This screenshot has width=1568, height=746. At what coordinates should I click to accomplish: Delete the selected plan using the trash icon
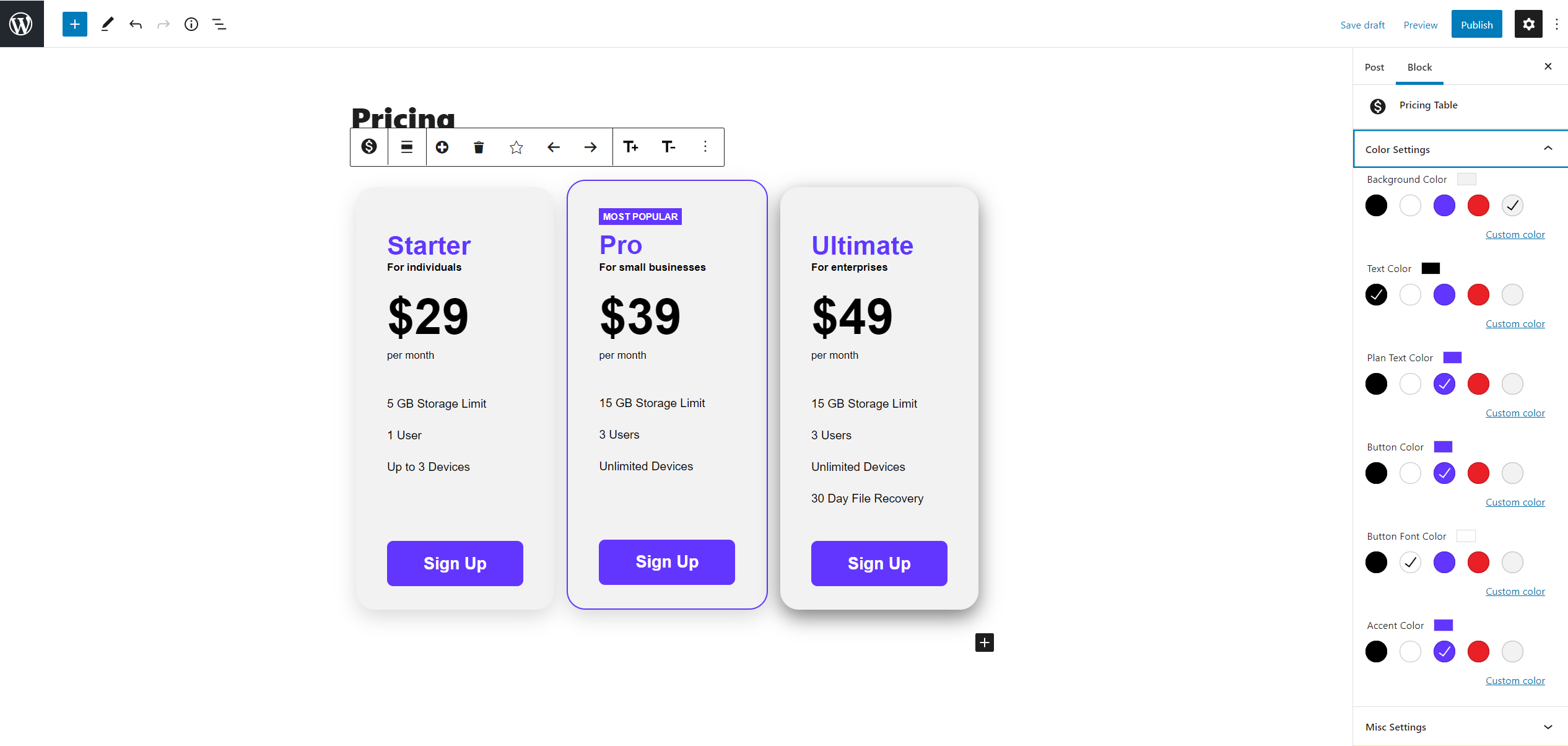(x=478, y=147)
